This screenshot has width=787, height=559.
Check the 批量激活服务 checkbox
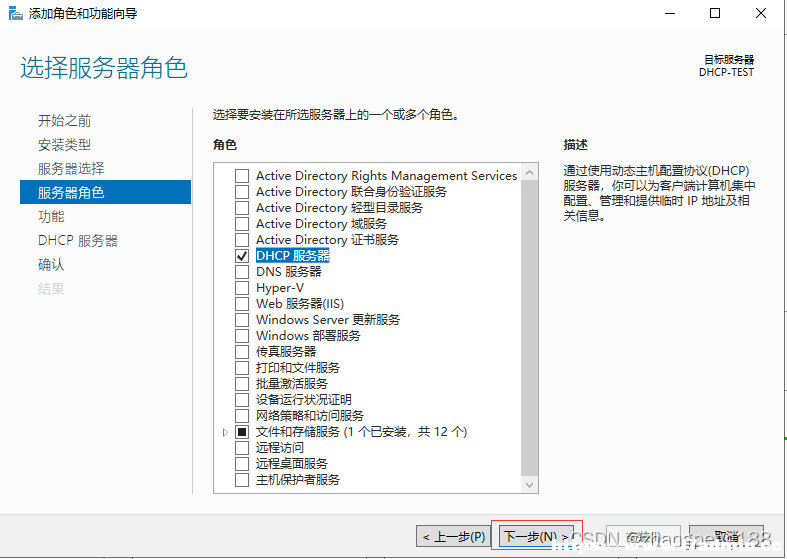pyautogui.click(x=242, y=384)
